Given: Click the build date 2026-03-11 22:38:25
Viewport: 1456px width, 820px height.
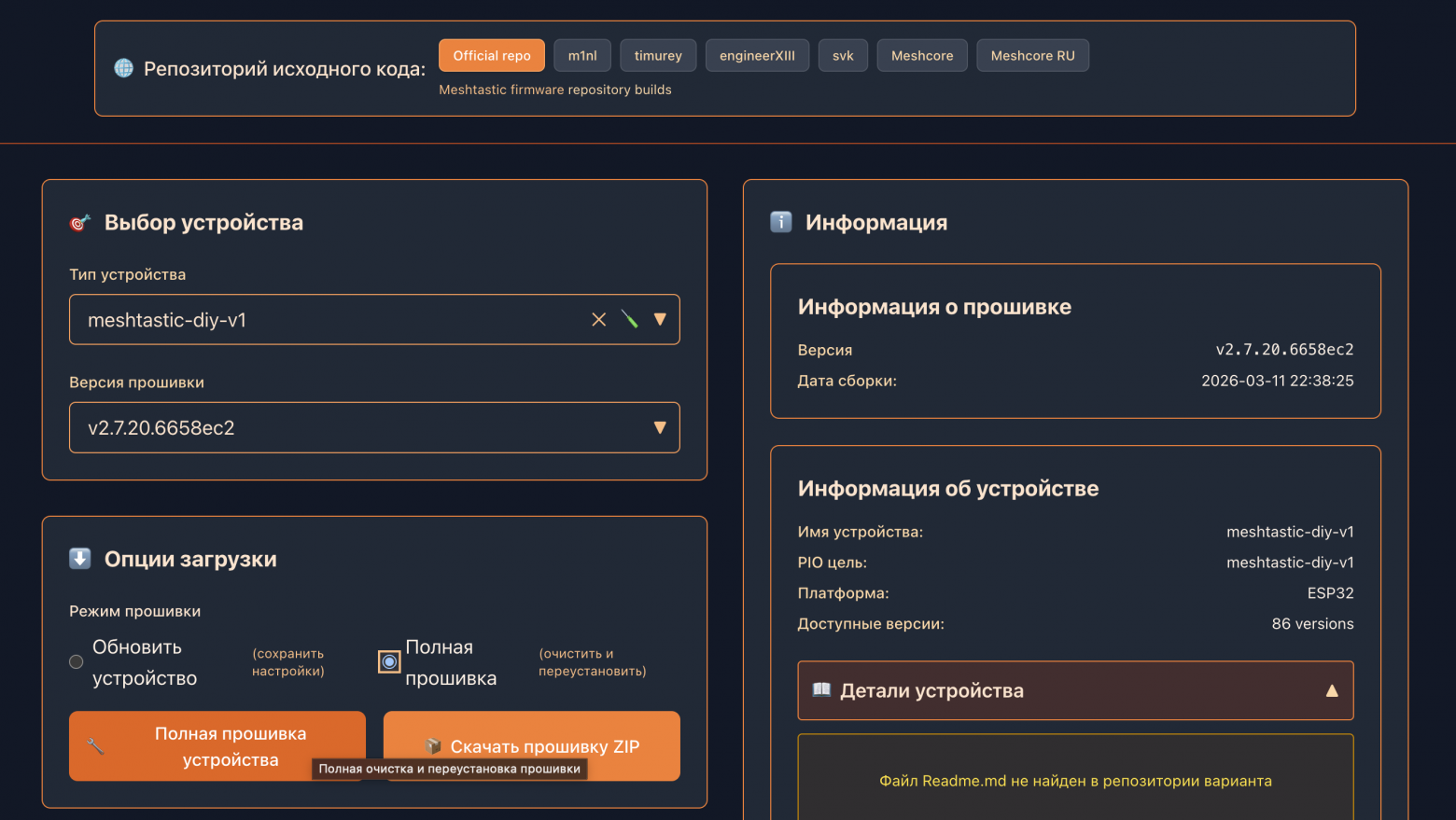Looking at the screenshot, I should [1278, 381].
